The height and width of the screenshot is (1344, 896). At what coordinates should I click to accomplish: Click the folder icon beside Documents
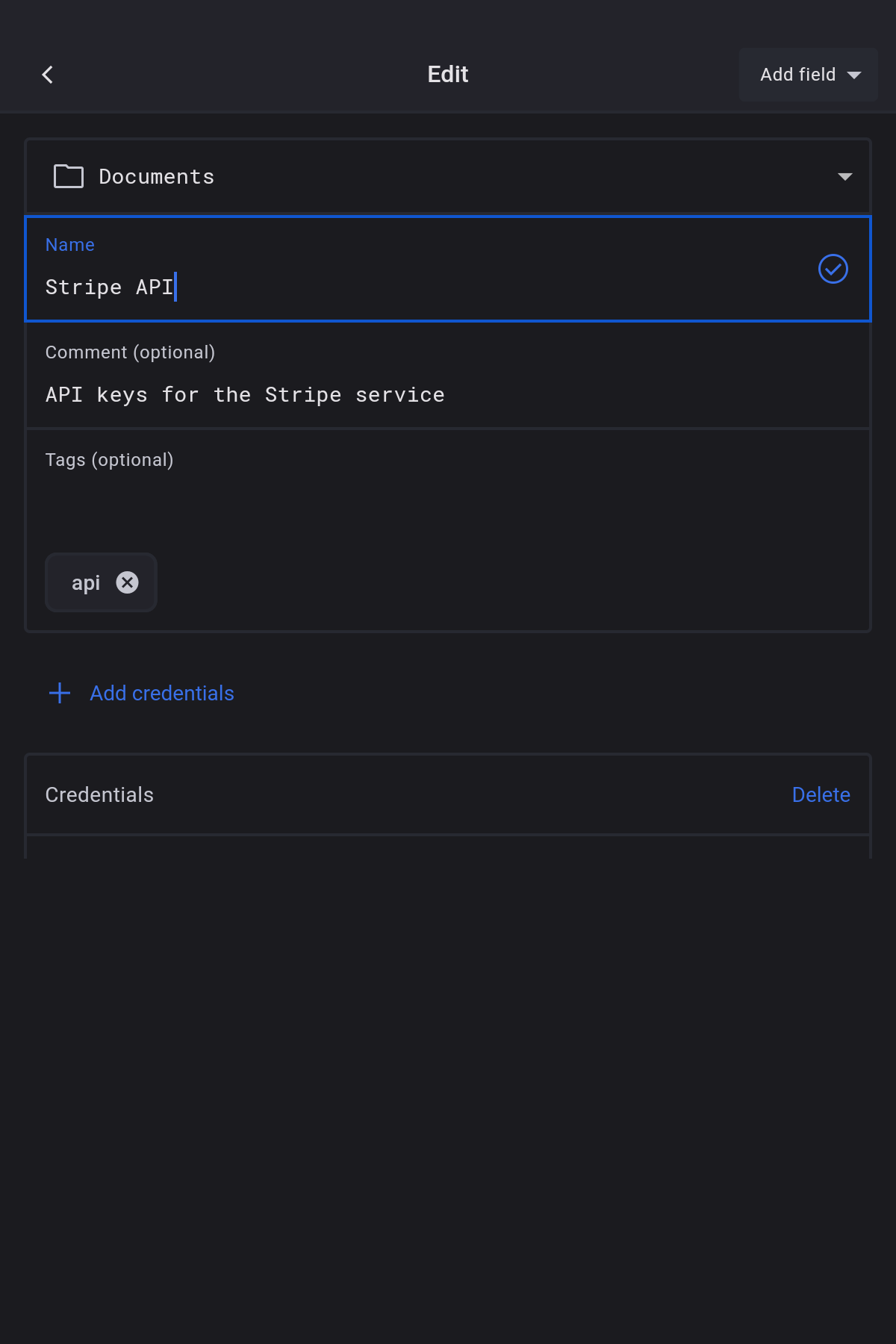(69, 176)
